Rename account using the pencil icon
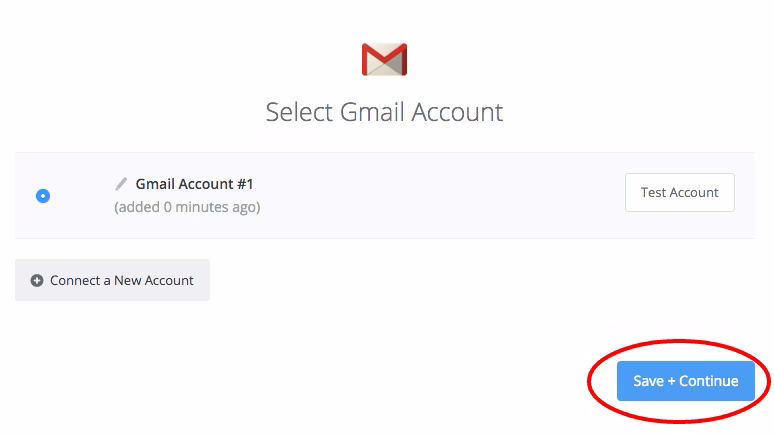774x436 pixels. [121, 184]
